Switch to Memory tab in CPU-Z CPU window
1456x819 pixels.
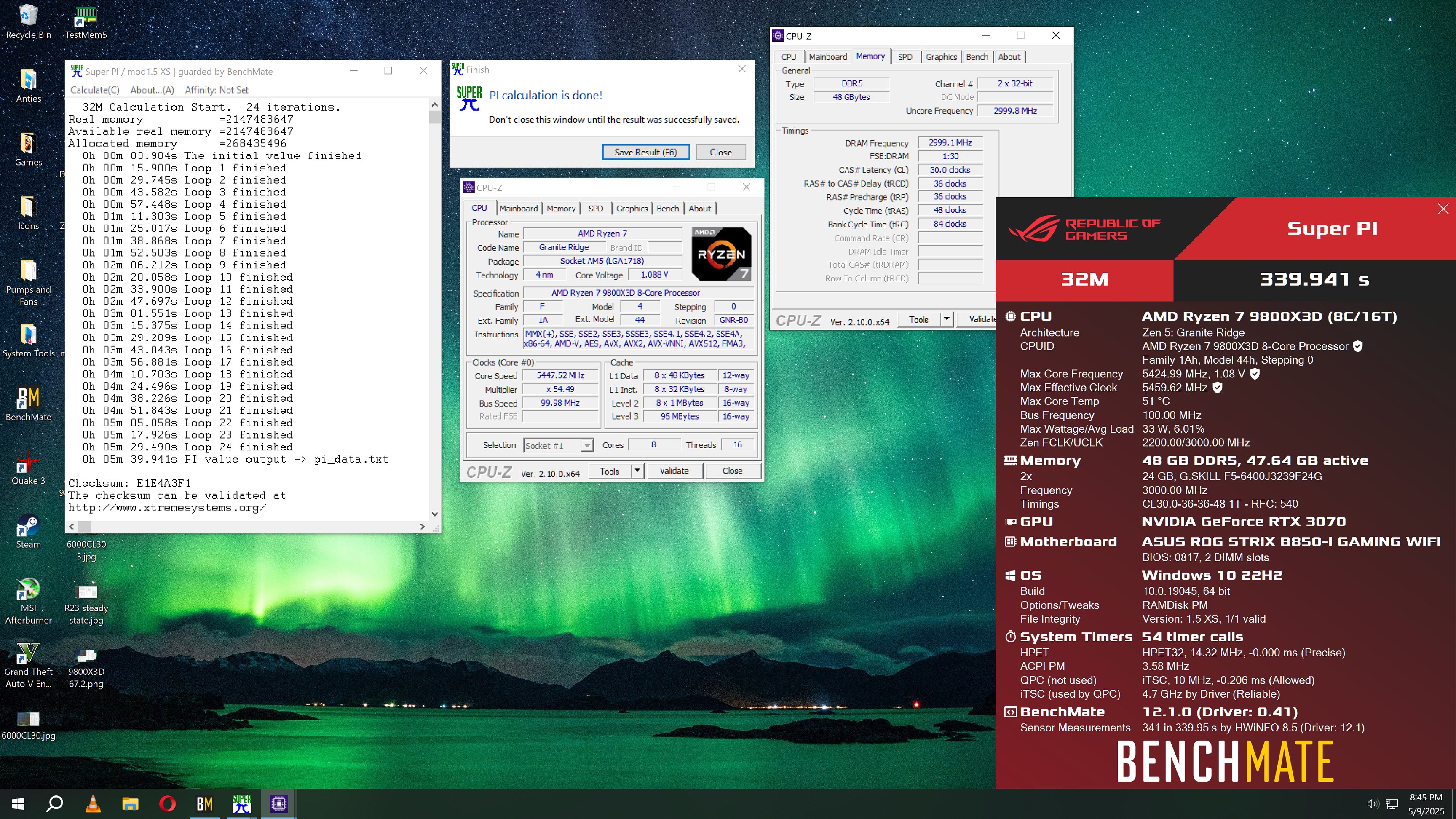coord(561,209)
